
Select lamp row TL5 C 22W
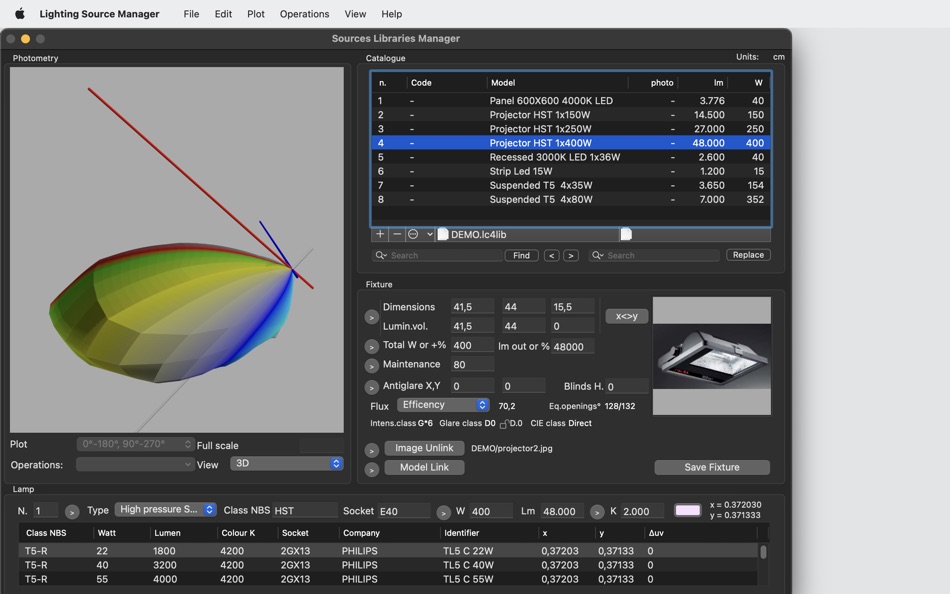coord(388,551)
